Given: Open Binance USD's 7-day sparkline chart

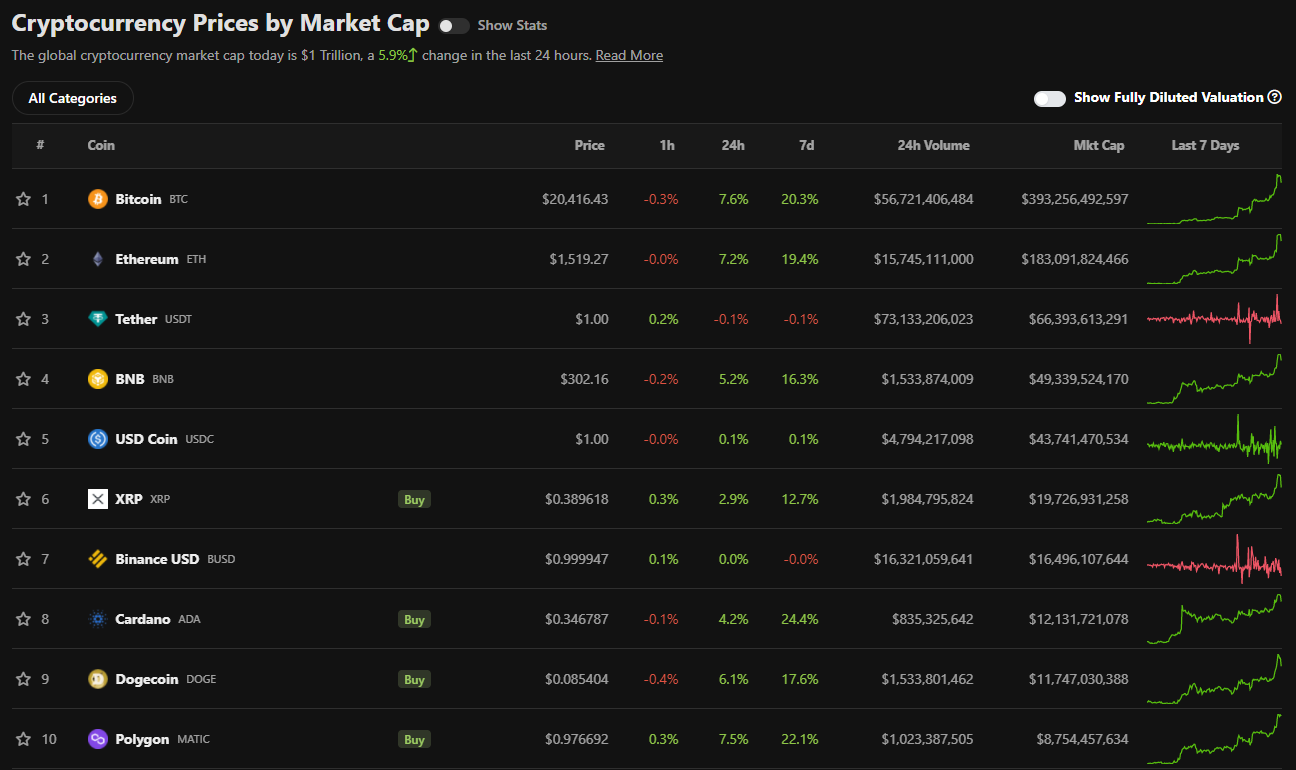Looking at the screenshot, I should [1214, 559].
